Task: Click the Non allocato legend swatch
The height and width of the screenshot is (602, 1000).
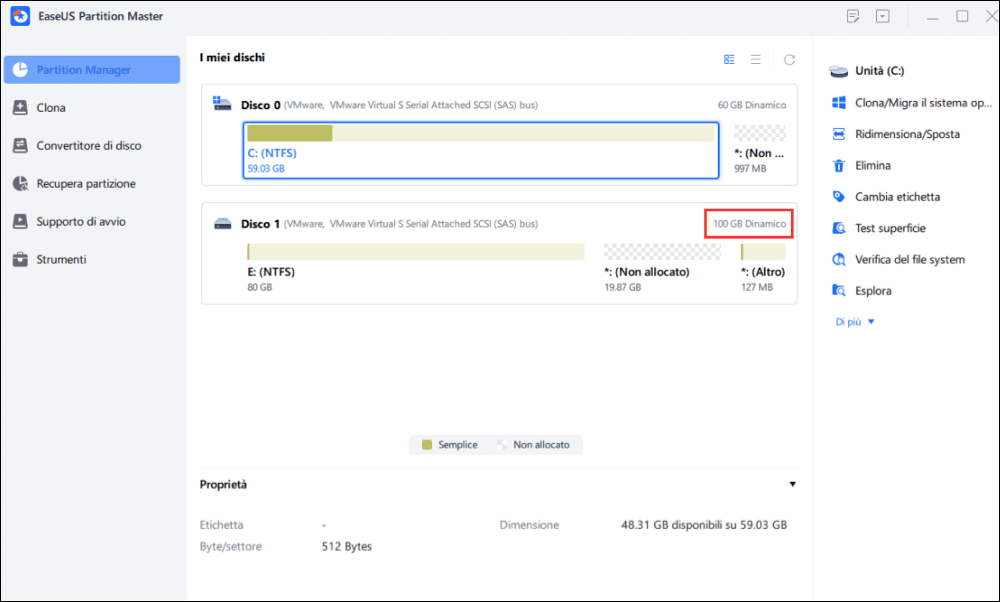Action: [x=503, y=444]
